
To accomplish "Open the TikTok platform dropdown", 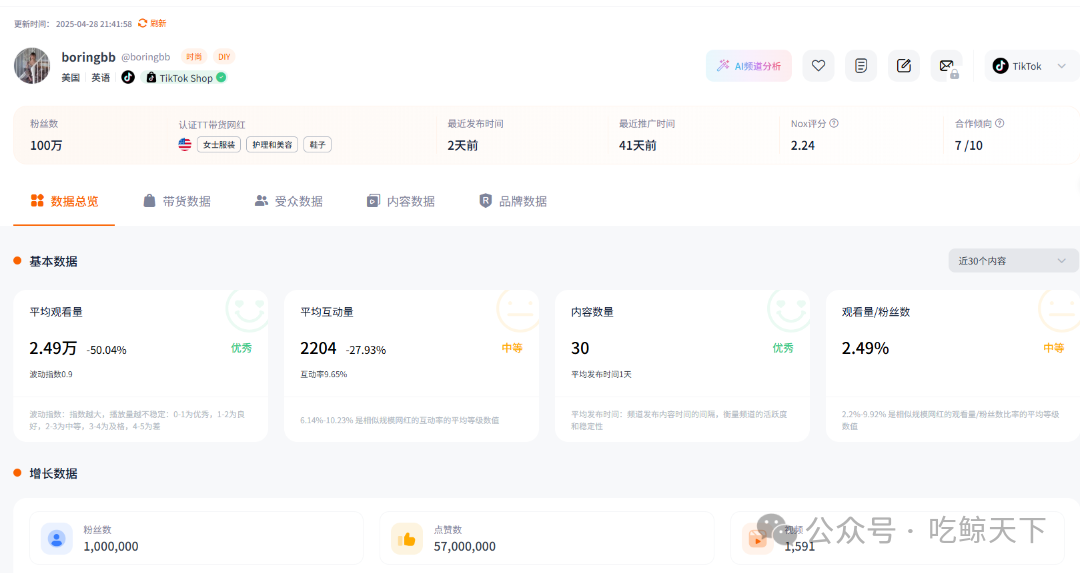I will [x=1030, y=66].
